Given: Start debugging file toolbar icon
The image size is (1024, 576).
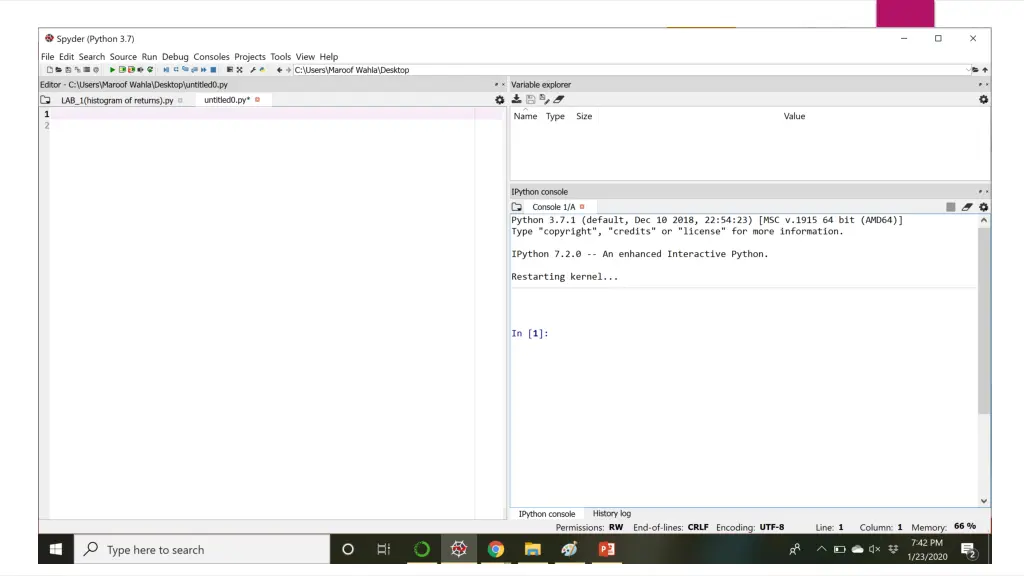Looking at the screenshot, I should tap(166, 70).
